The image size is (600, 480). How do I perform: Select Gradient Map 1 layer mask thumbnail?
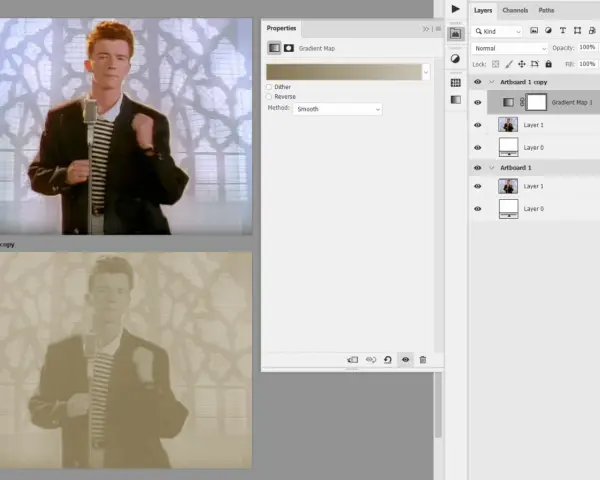[x=536, y=102]
